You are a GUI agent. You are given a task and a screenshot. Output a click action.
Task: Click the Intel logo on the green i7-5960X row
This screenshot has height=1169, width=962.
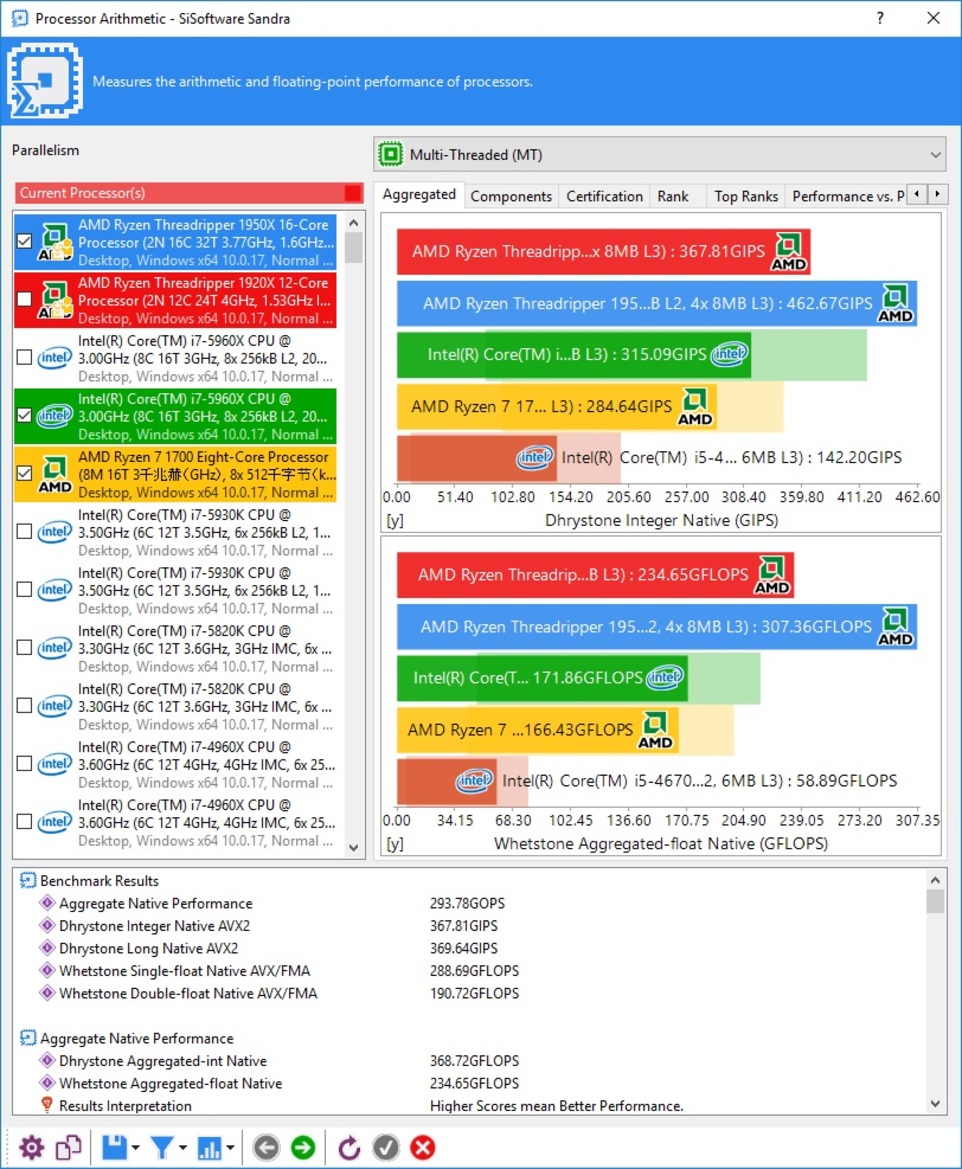pos(54,415)
